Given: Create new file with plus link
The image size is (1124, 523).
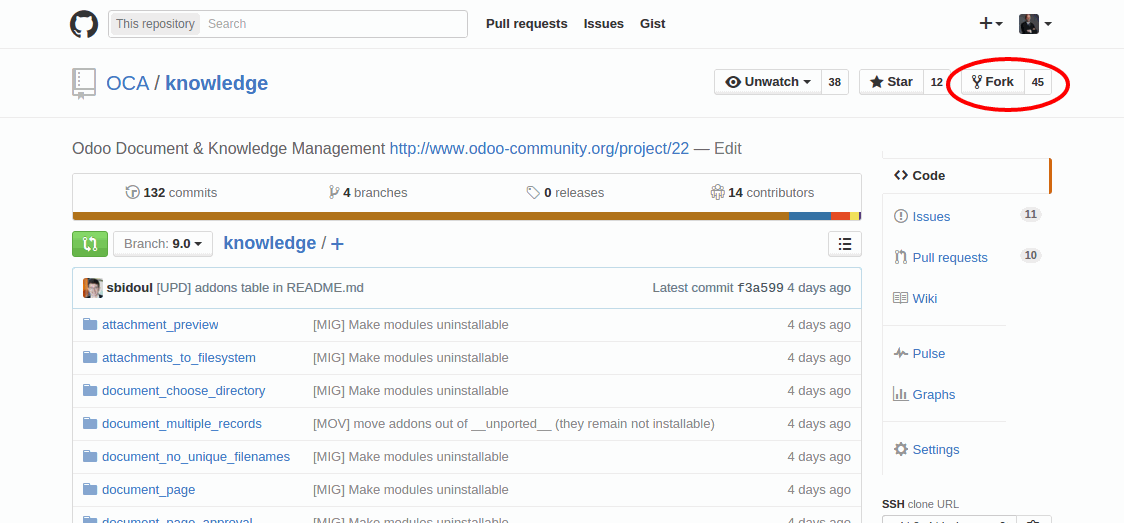Looking at the screenshot, I should 337,244.
